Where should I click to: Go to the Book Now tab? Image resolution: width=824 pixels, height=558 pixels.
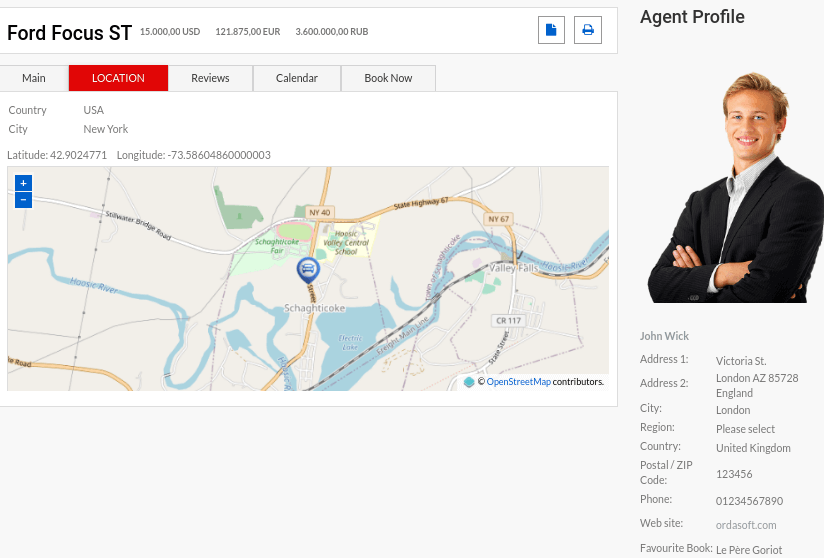point(388,78)
